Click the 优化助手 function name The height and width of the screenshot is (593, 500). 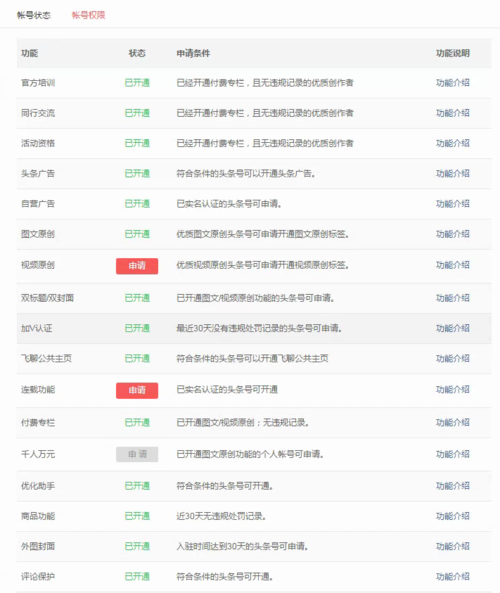38,486
